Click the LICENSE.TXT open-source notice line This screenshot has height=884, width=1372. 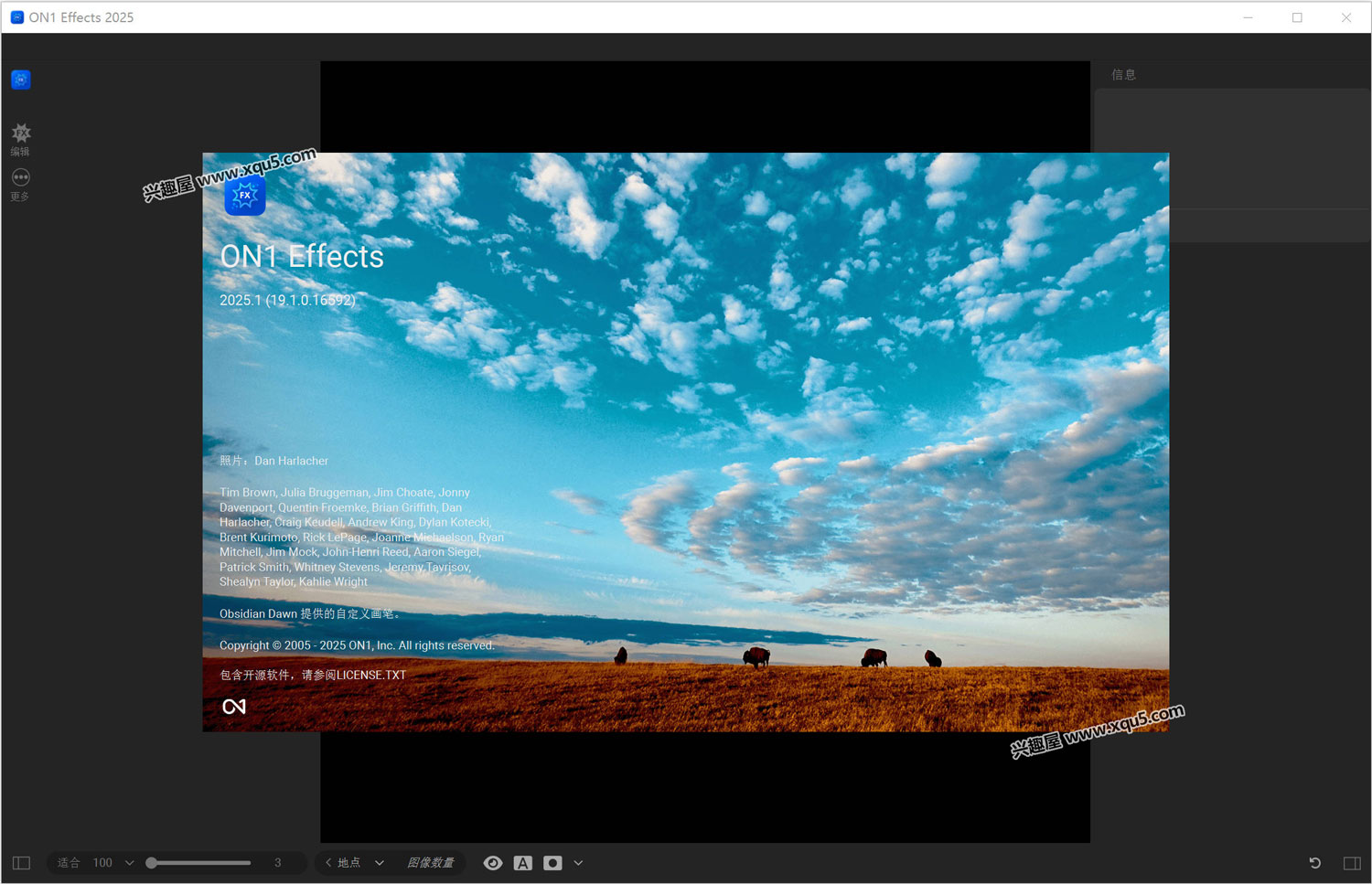(x=313, y=675)
